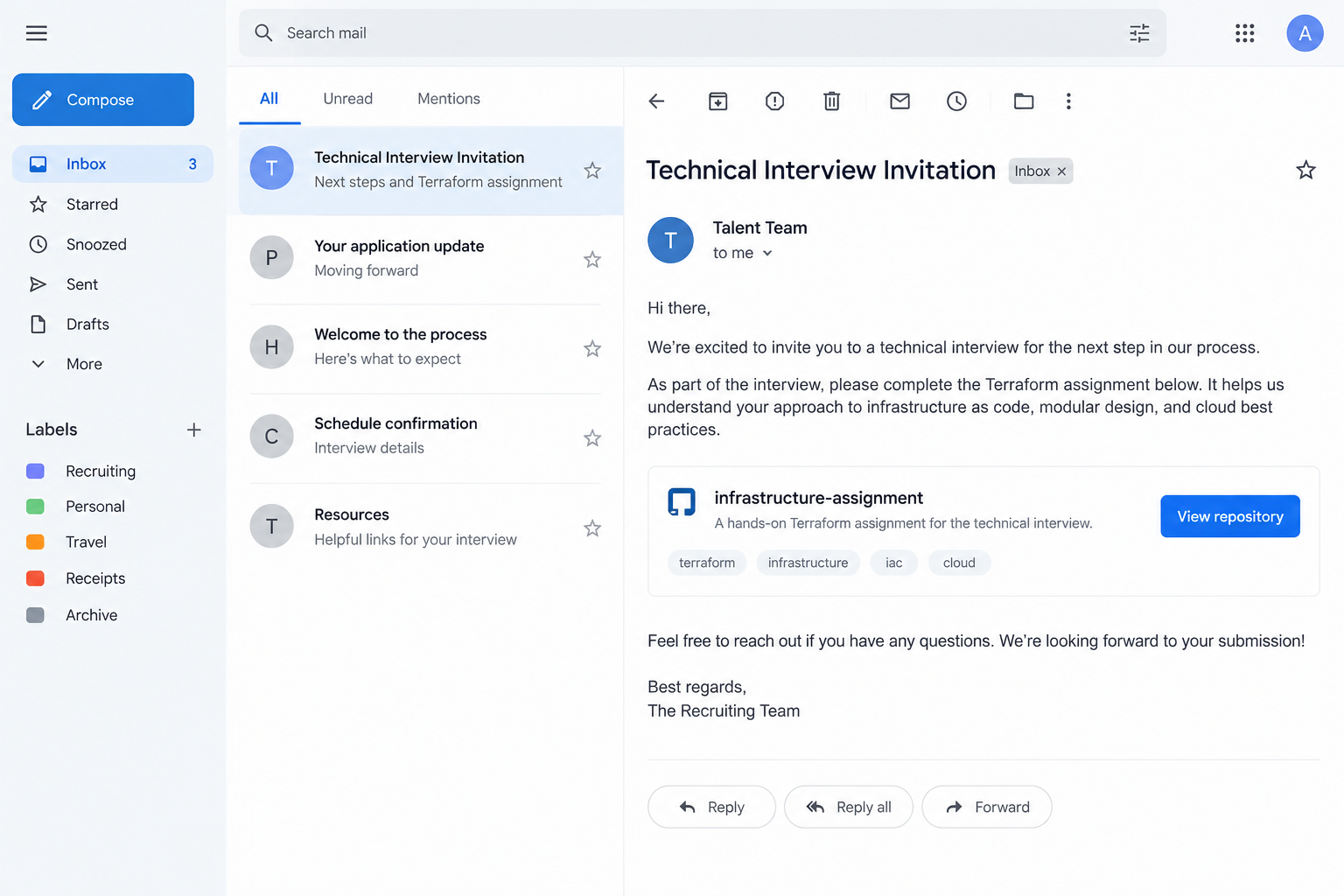Viewport: 1344px width, 896px height.
Task: Click the terraform tag chip
Action: click(707, 563)
